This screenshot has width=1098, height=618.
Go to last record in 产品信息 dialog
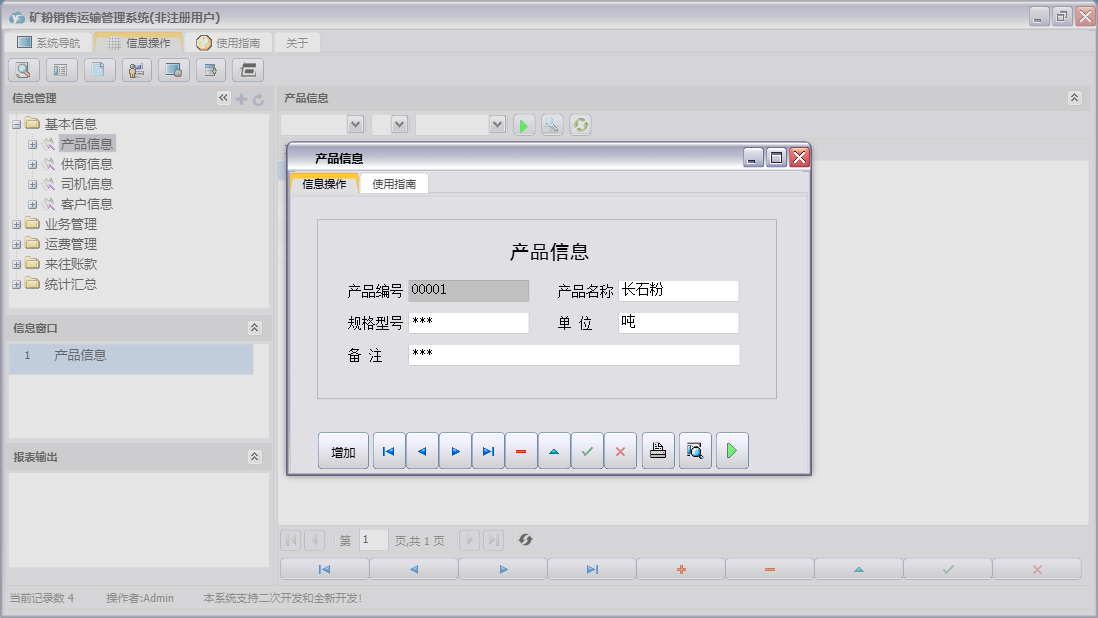(x=488, y=451)
